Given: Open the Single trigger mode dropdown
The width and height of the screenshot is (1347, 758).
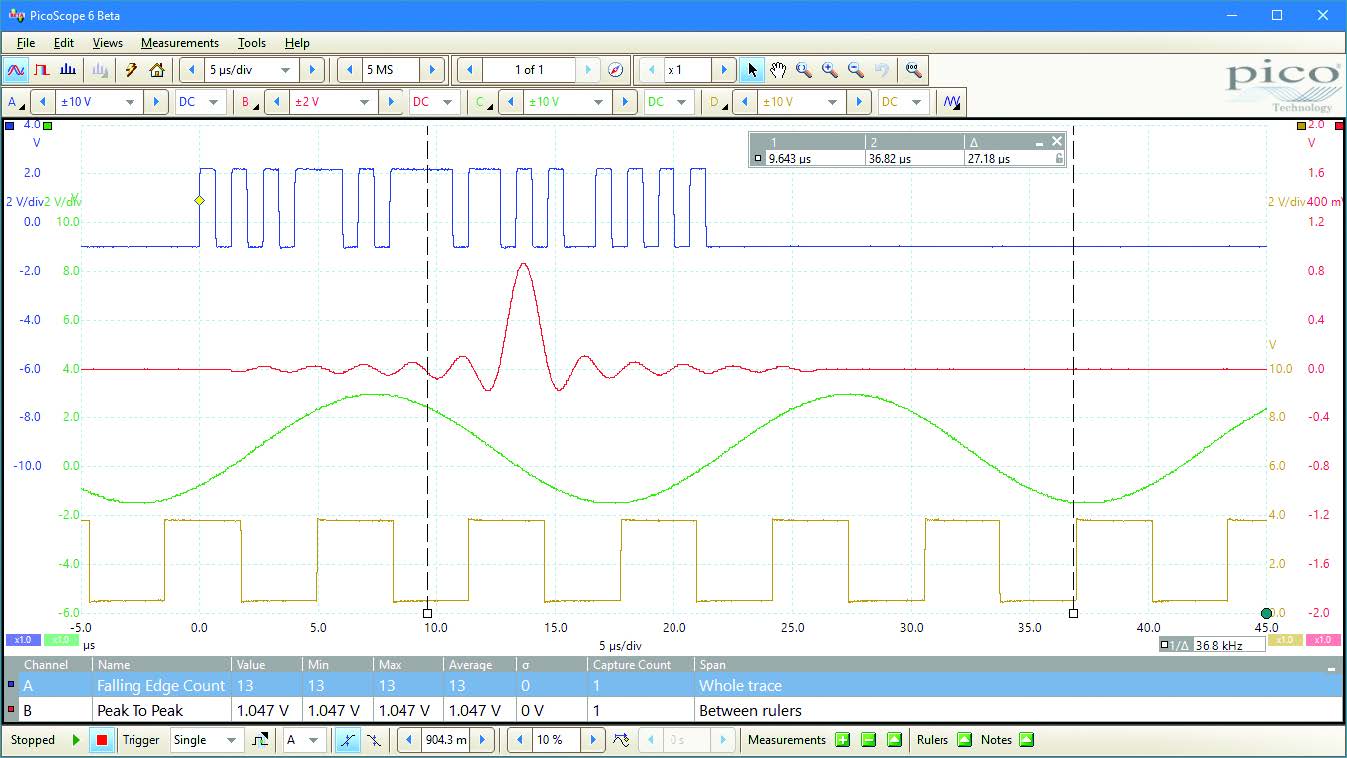Looking at the screenshot, I should [232, 740].
